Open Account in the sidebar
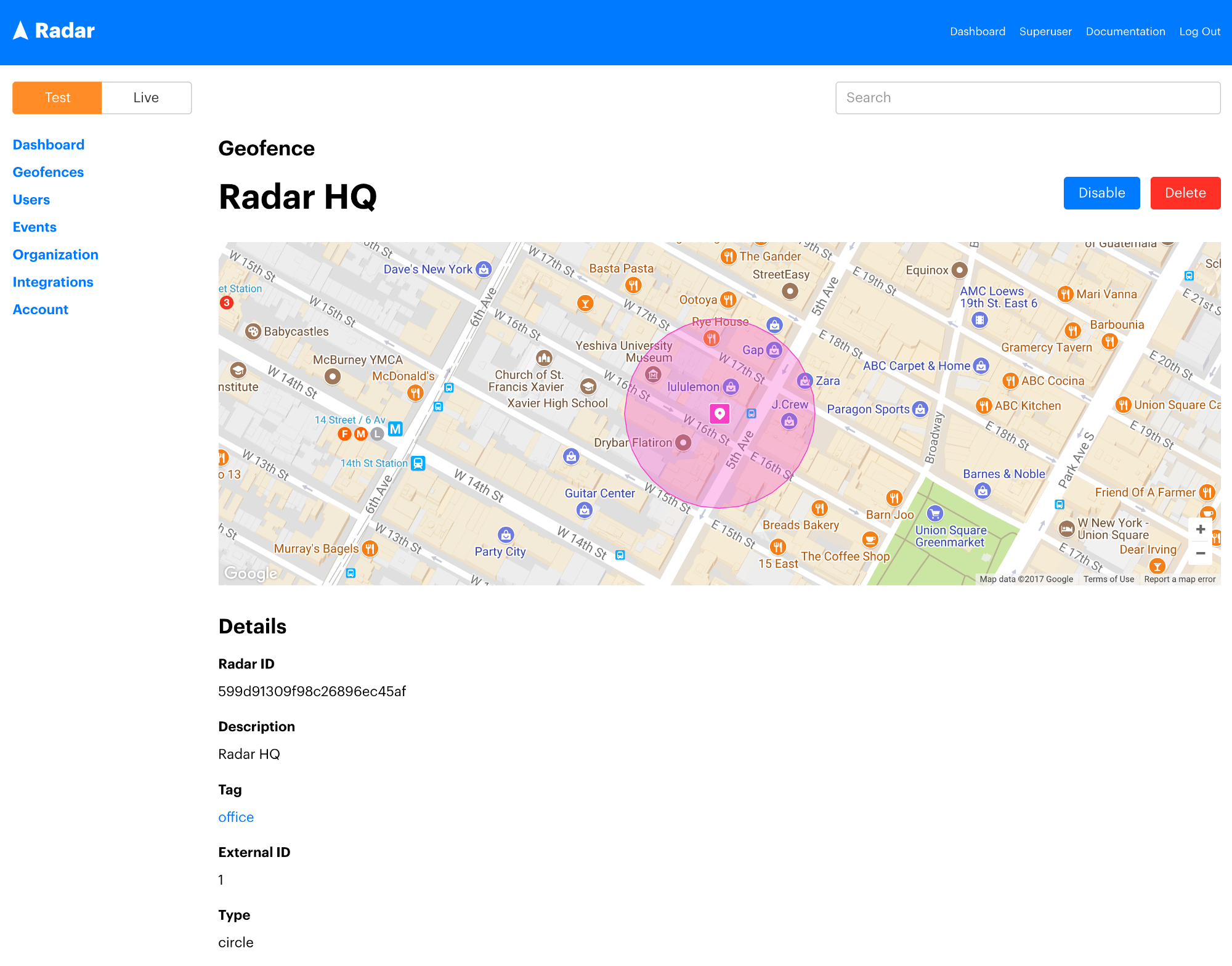The height and width of the screenshot is (966, 1232). (x=41, y=310)
